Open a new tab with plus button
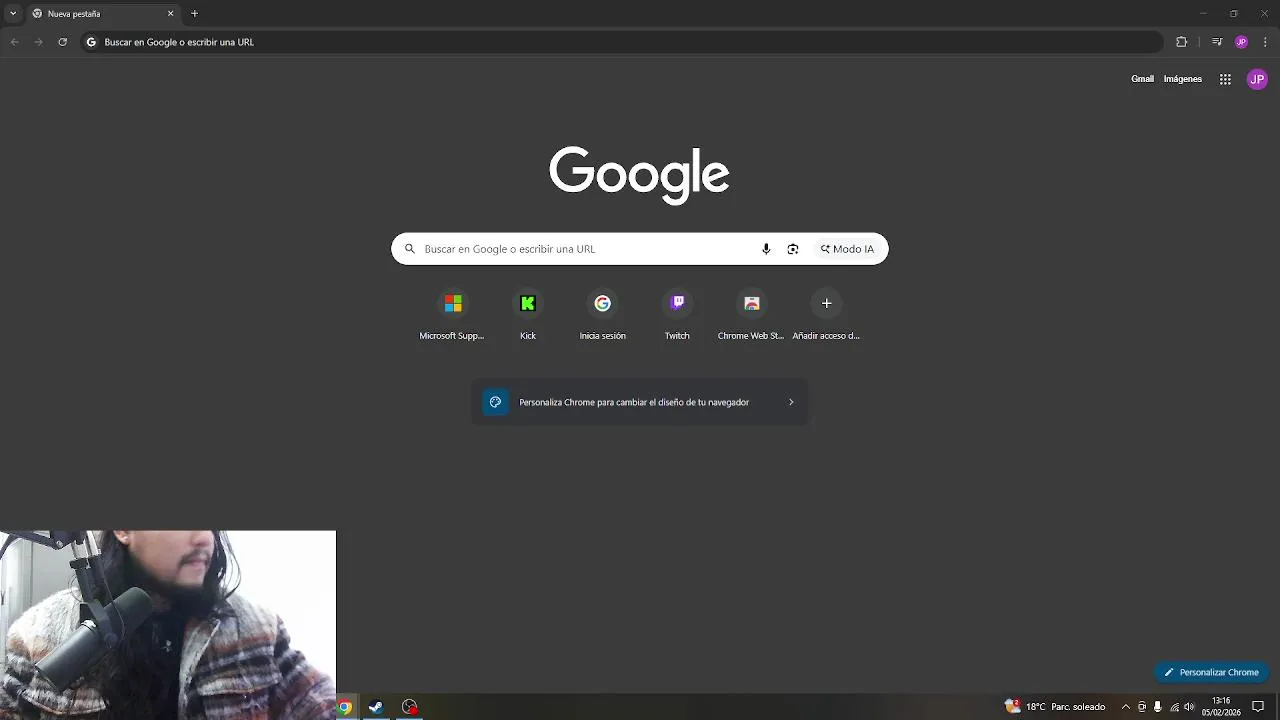This screenshot has width=1280, height=720. pyautogui.click(x=194, y=14)
